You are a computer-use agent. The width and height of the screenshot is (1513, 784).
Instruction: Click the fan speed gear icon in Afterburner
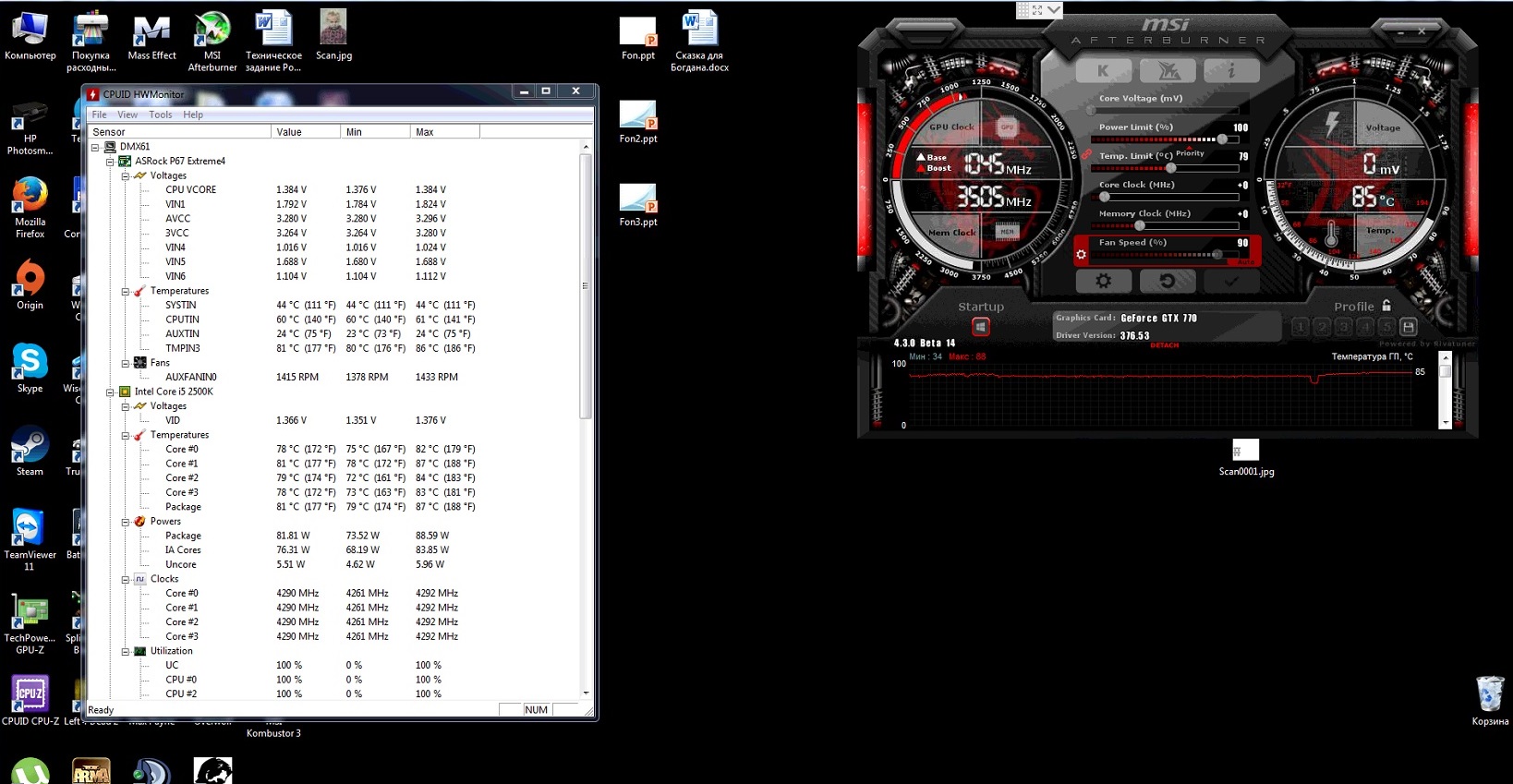[x=1082, y=254]
